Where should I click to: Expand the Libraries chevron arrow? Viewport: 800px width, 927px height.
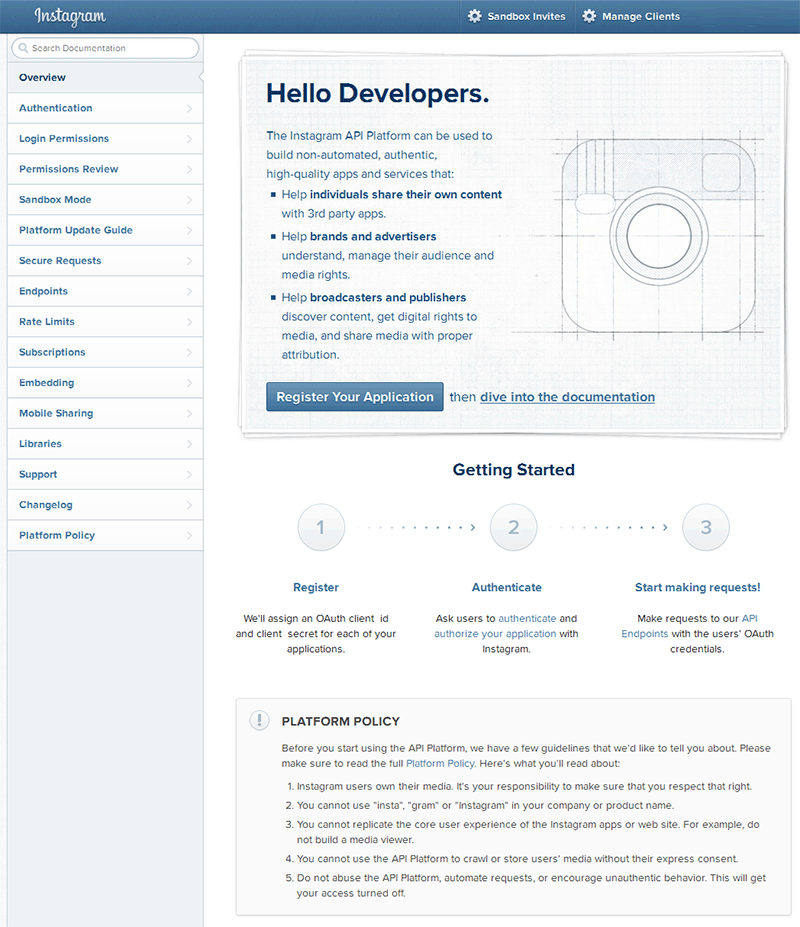tap(189, 444)
